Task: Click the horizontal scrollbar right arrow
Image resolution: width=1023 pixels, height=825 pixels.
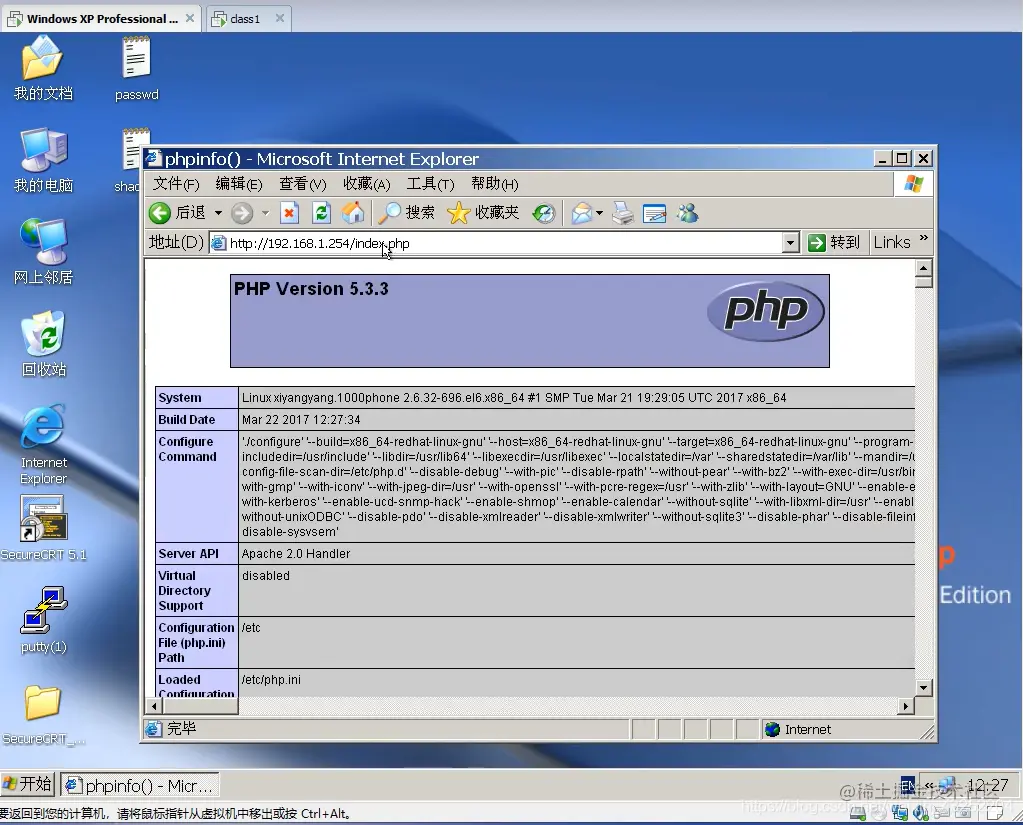Action: (906, 706)
